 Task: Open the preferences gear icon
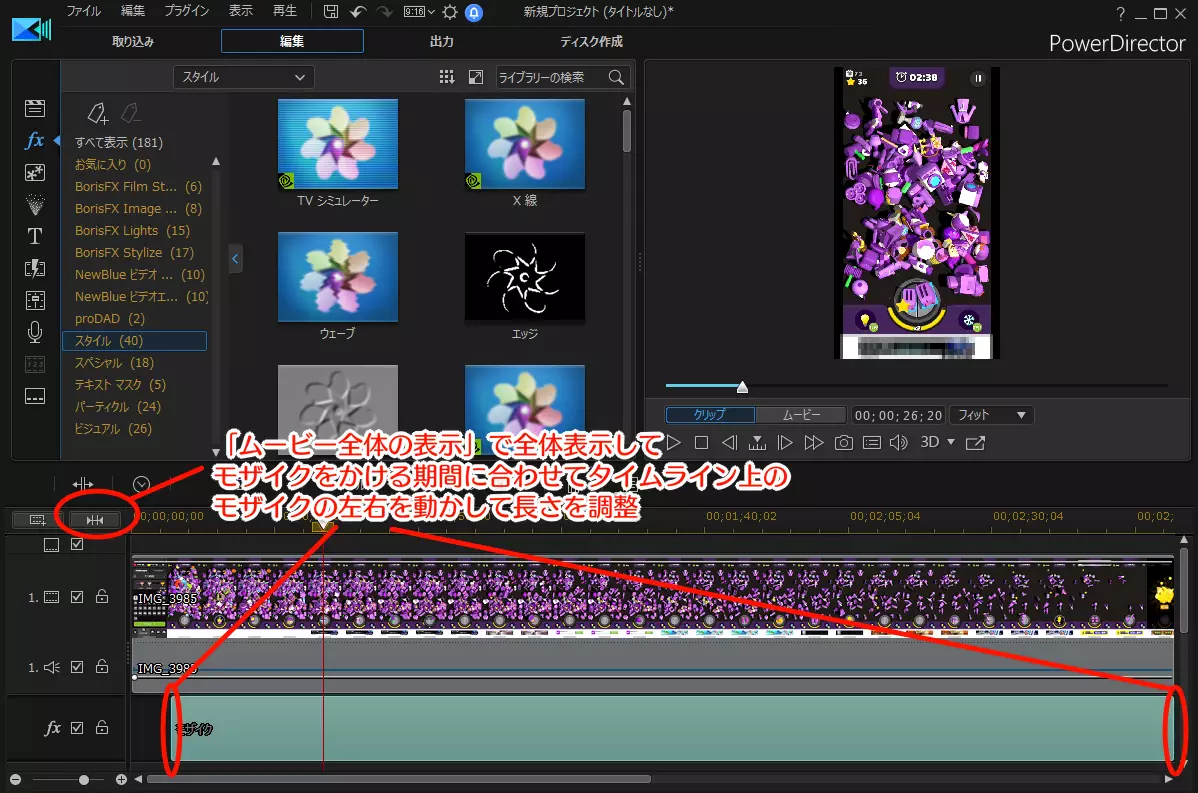coord(450,12)
